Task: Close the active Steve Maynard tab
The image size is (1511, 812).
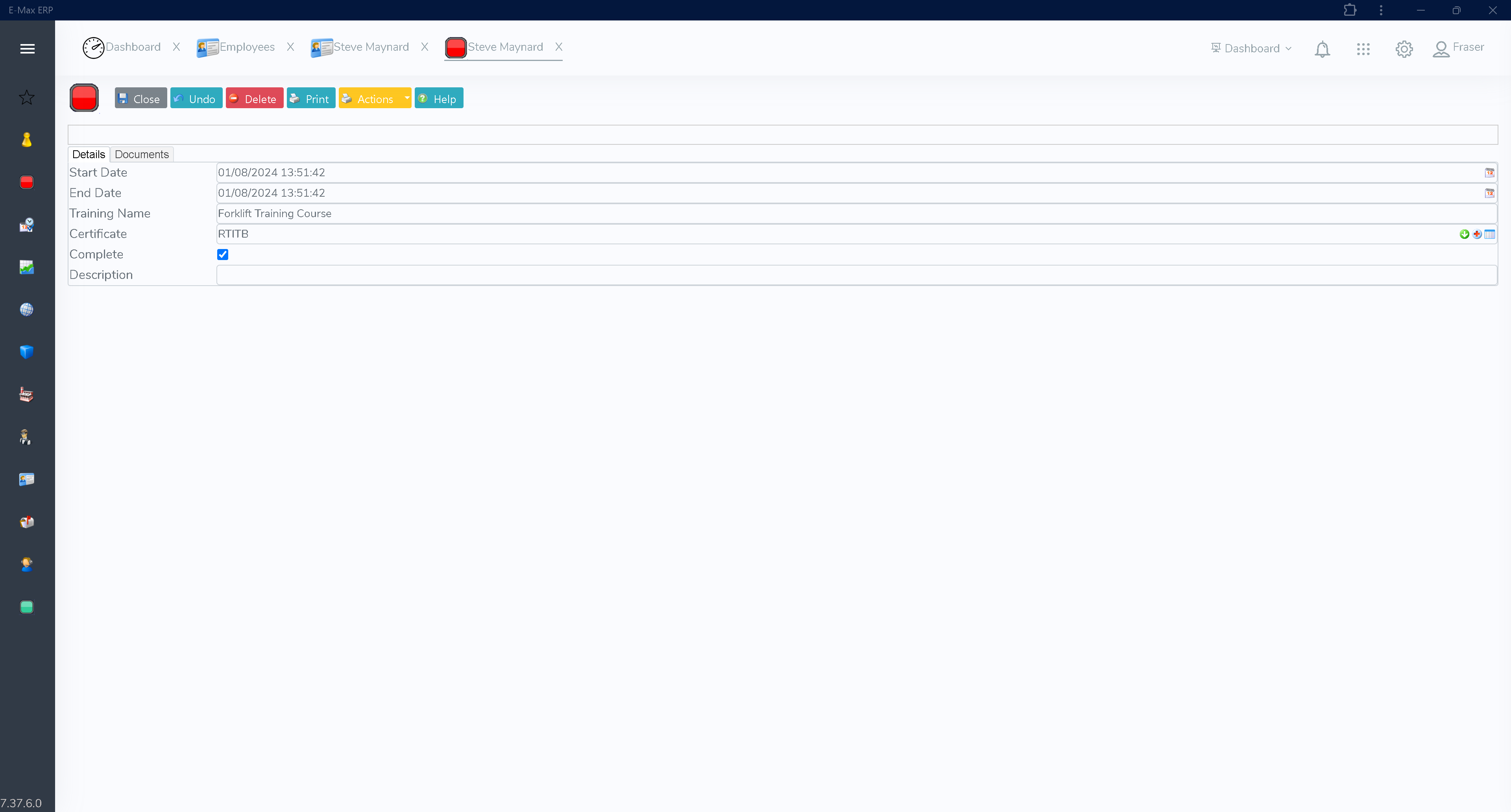Action: (559, 47)
